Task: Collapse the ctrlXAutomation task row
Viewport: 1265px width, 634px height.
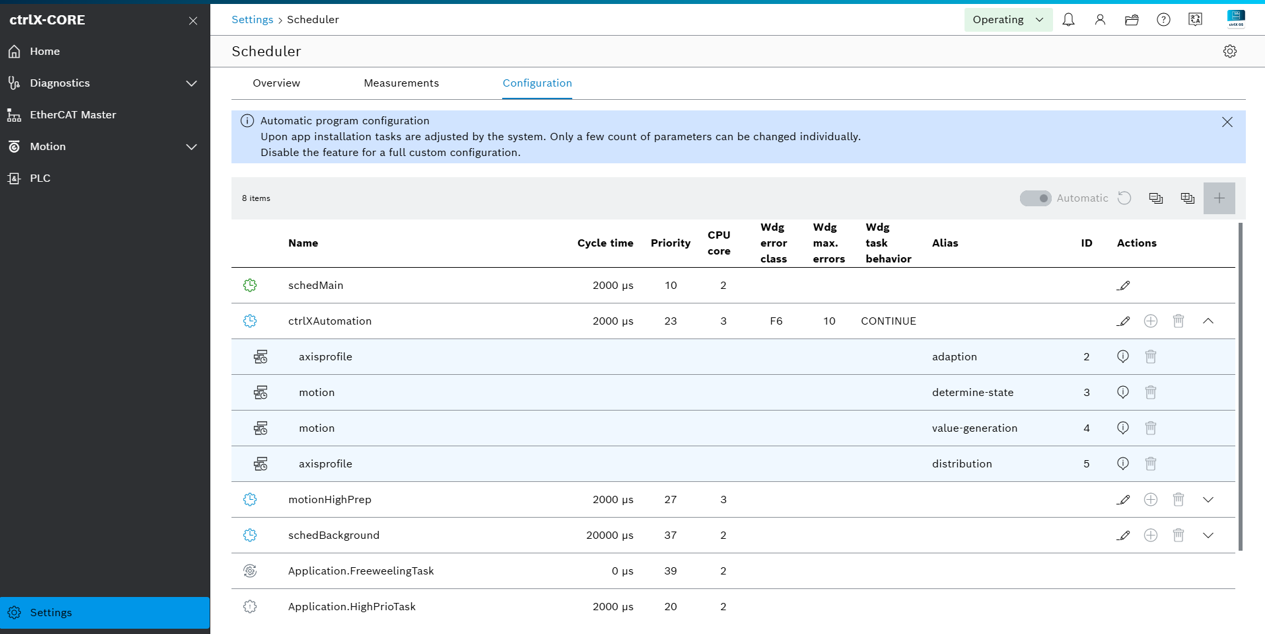Action: [1208, 321]
